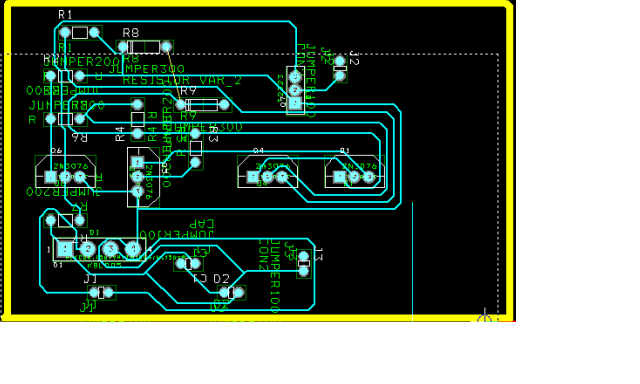The width and height of the screenshot is (640, 384).
Task: Click the rightmost pad of transistor Q4
Action: [282, 177]
